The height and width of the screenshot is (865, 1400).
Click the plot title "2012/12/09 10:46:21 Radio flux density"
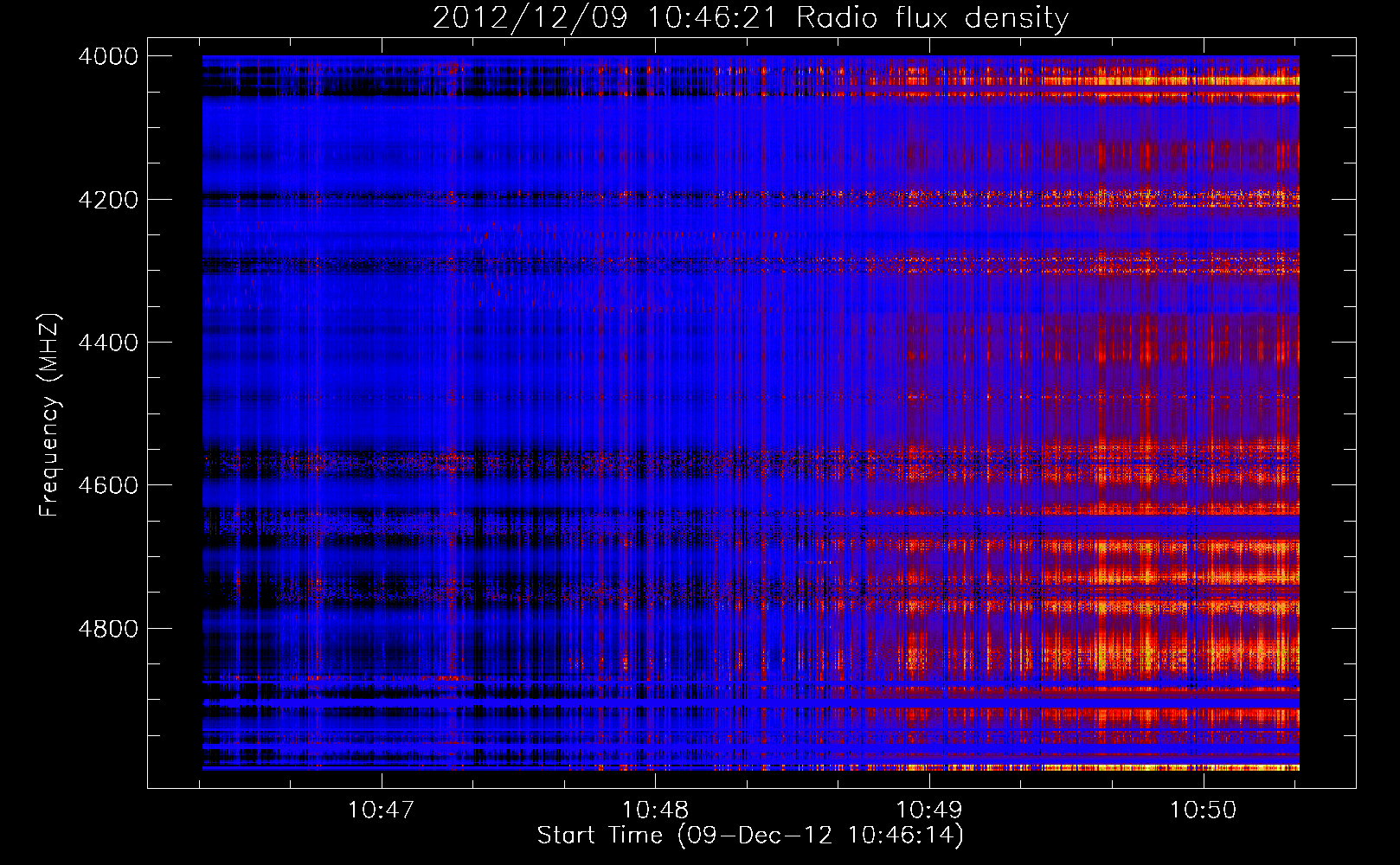[750, 18]
